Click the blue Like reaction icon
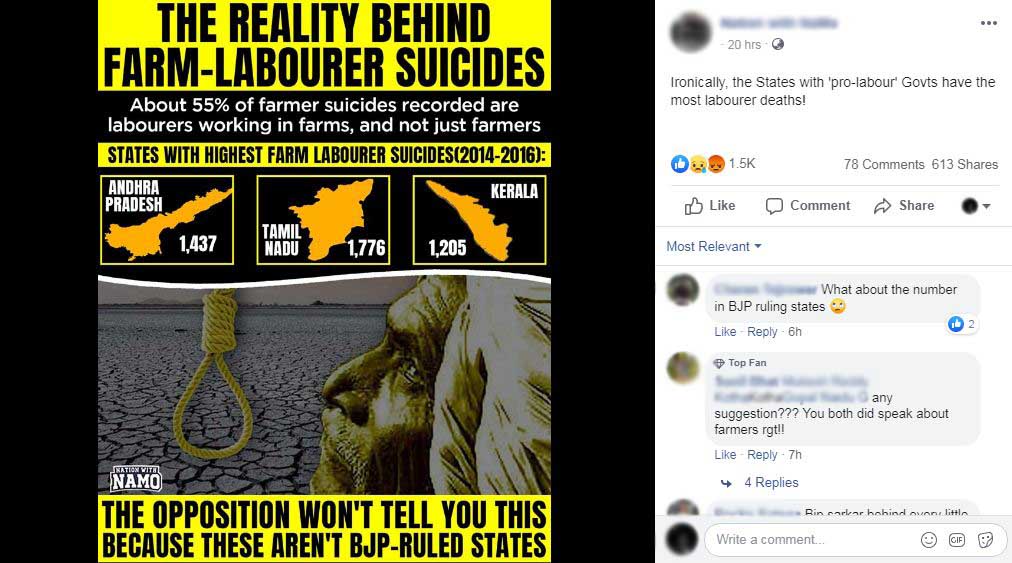This screenshot has height=563, width=1012. pyautogui.click(x=679, y=164)
